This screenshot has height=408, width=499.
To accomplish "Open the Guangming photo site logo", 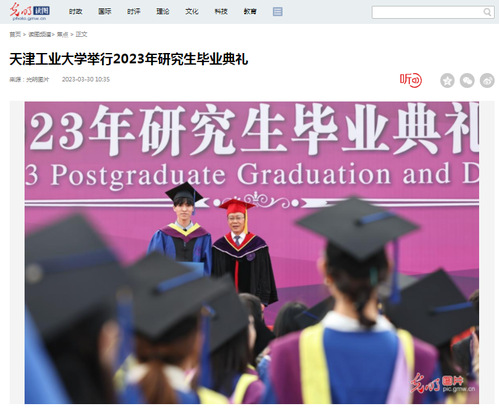I will coord(30,11).
